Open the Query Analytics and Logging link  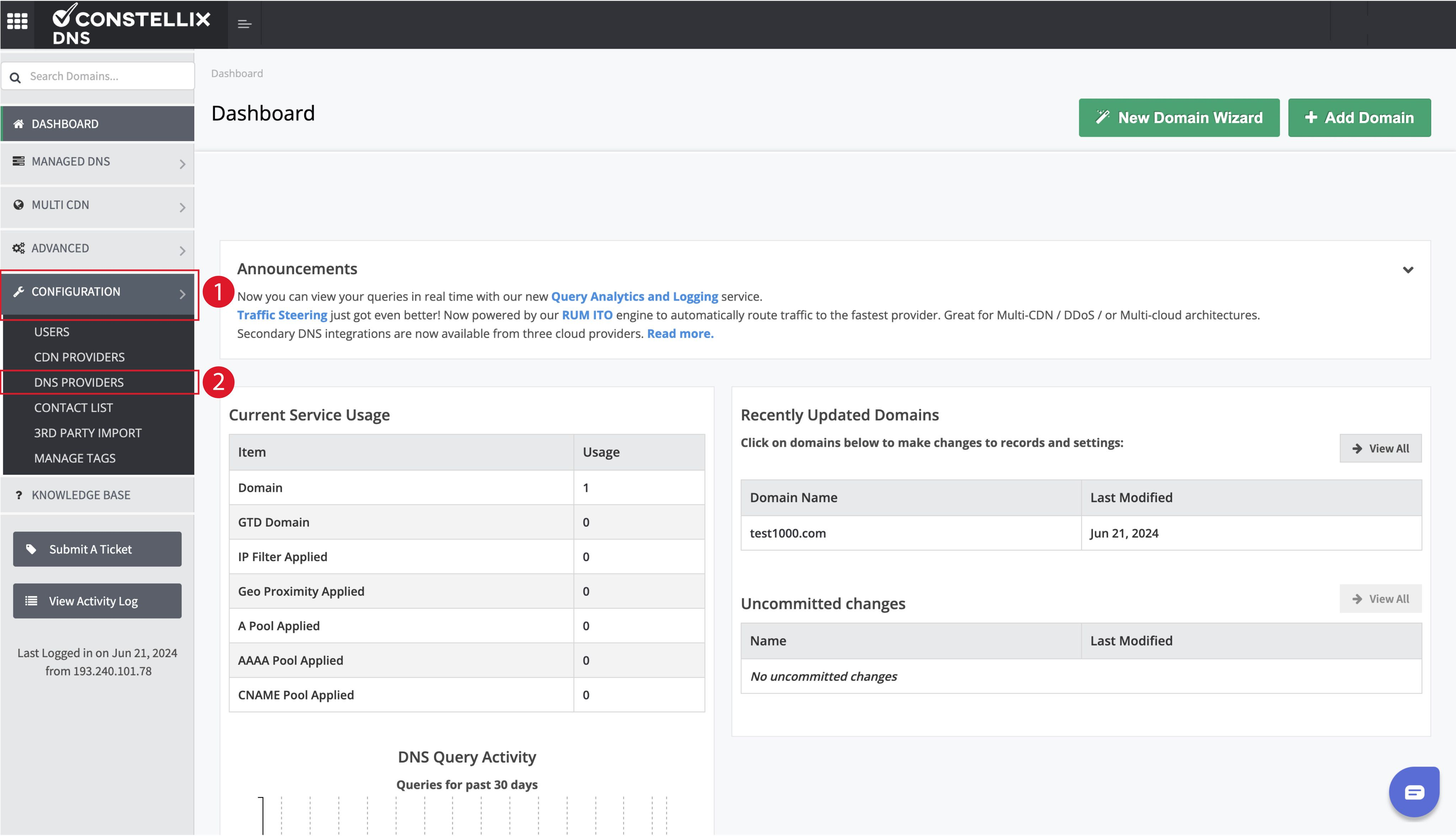tap(634, 296)
